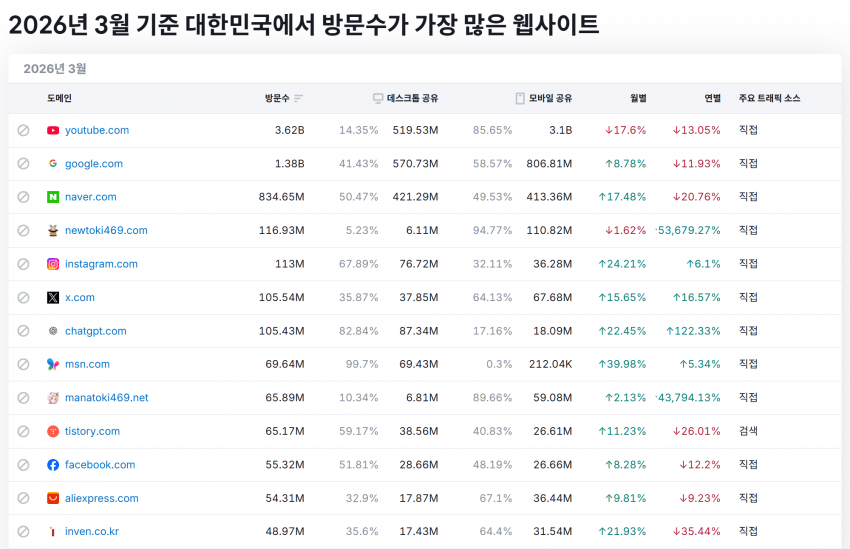The height and width of the screenshot is (549, 850).
Task: Click the Facebook favicon icon
Action: [53, 464]
